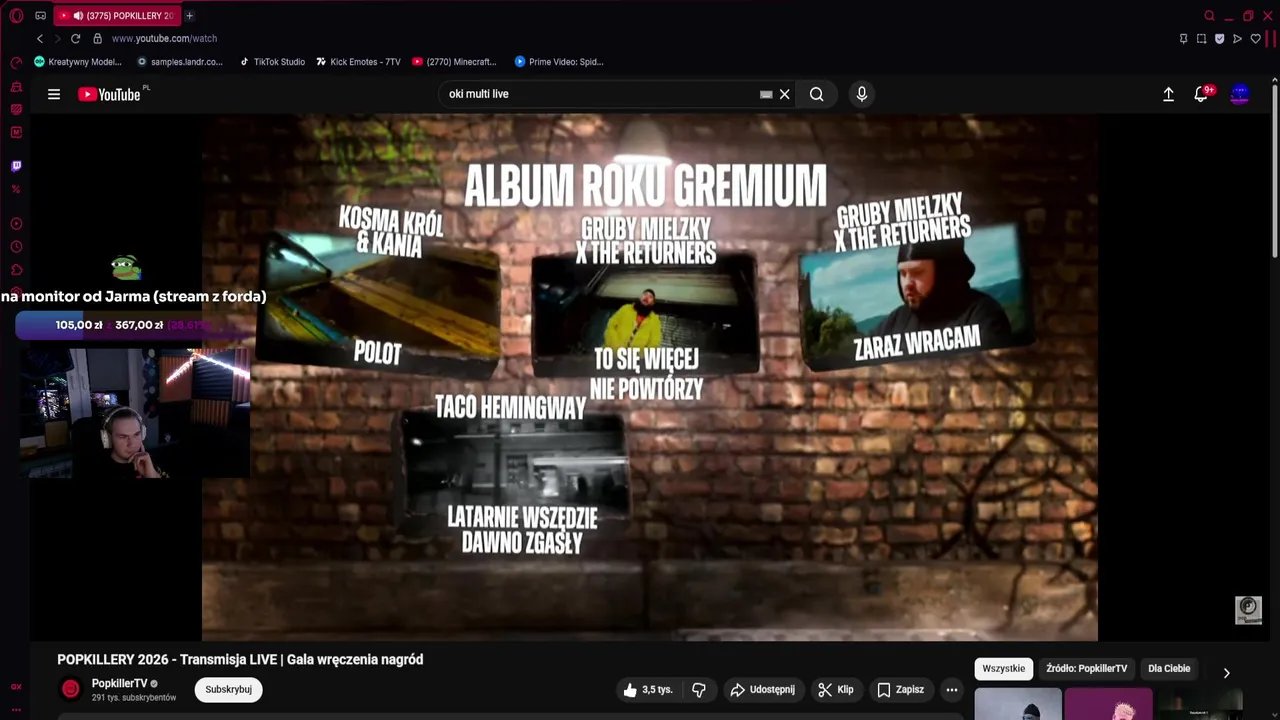Open a new tab with the plus button
The width and height of the screenshot is (1280, 720).
[189, 16]
